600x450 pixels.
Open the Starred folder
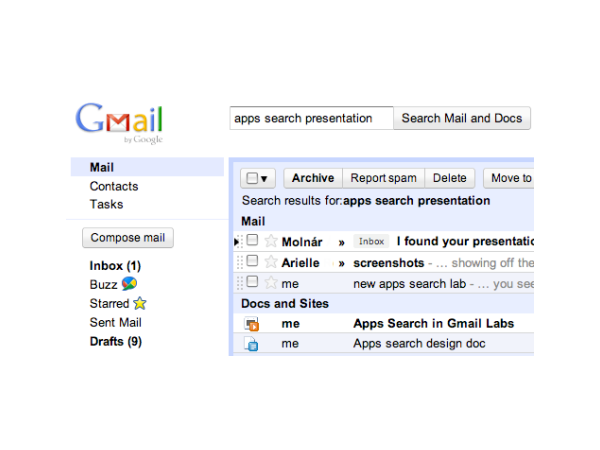[x=109, y=303]
